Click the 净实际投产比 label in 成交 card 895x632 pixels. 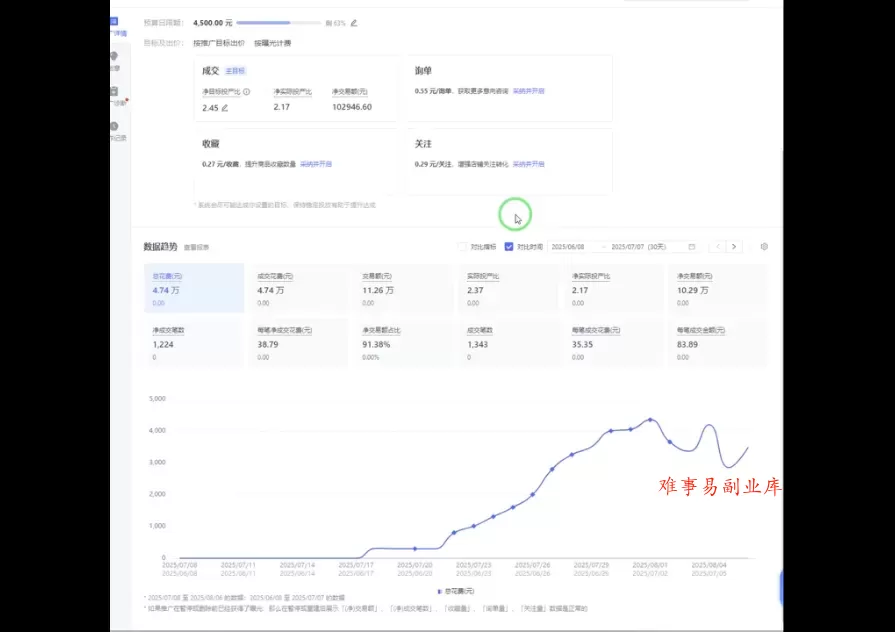click(x=293, y=92)
